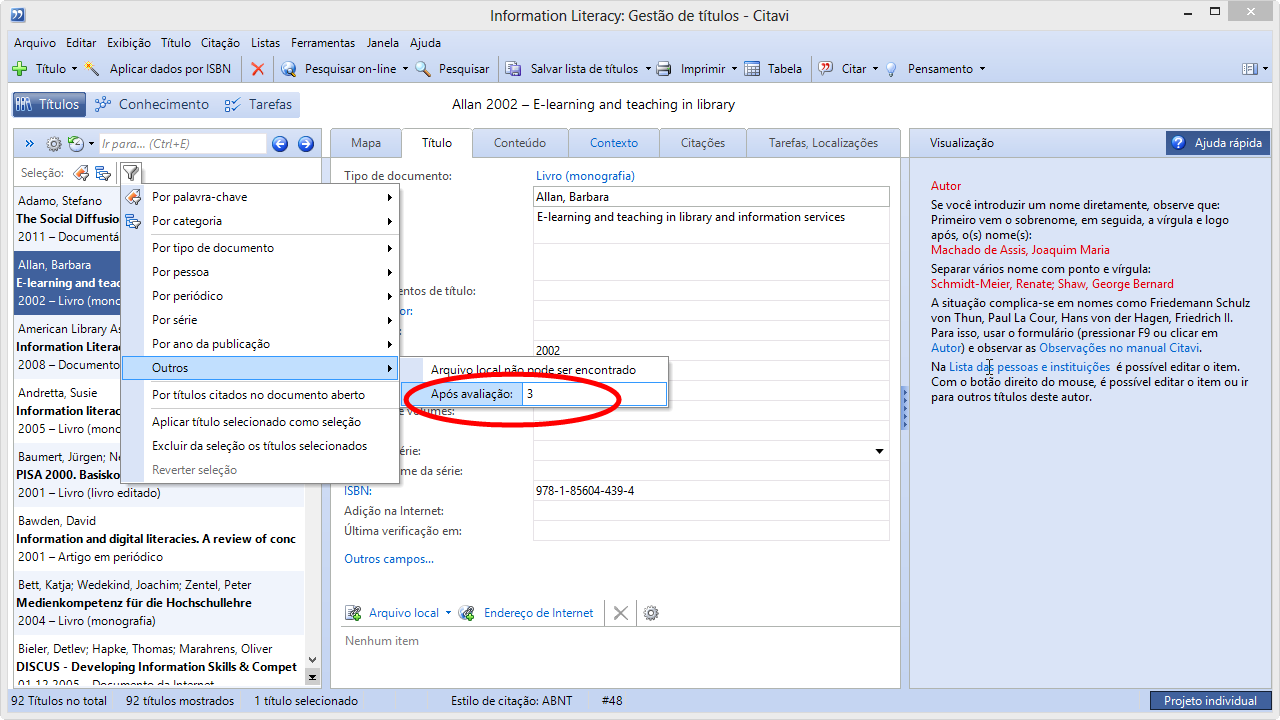Viewport: 1280px width, 720px height.
Task: Click the Livro (monografia) document type link
Action: tap(585, 176)
